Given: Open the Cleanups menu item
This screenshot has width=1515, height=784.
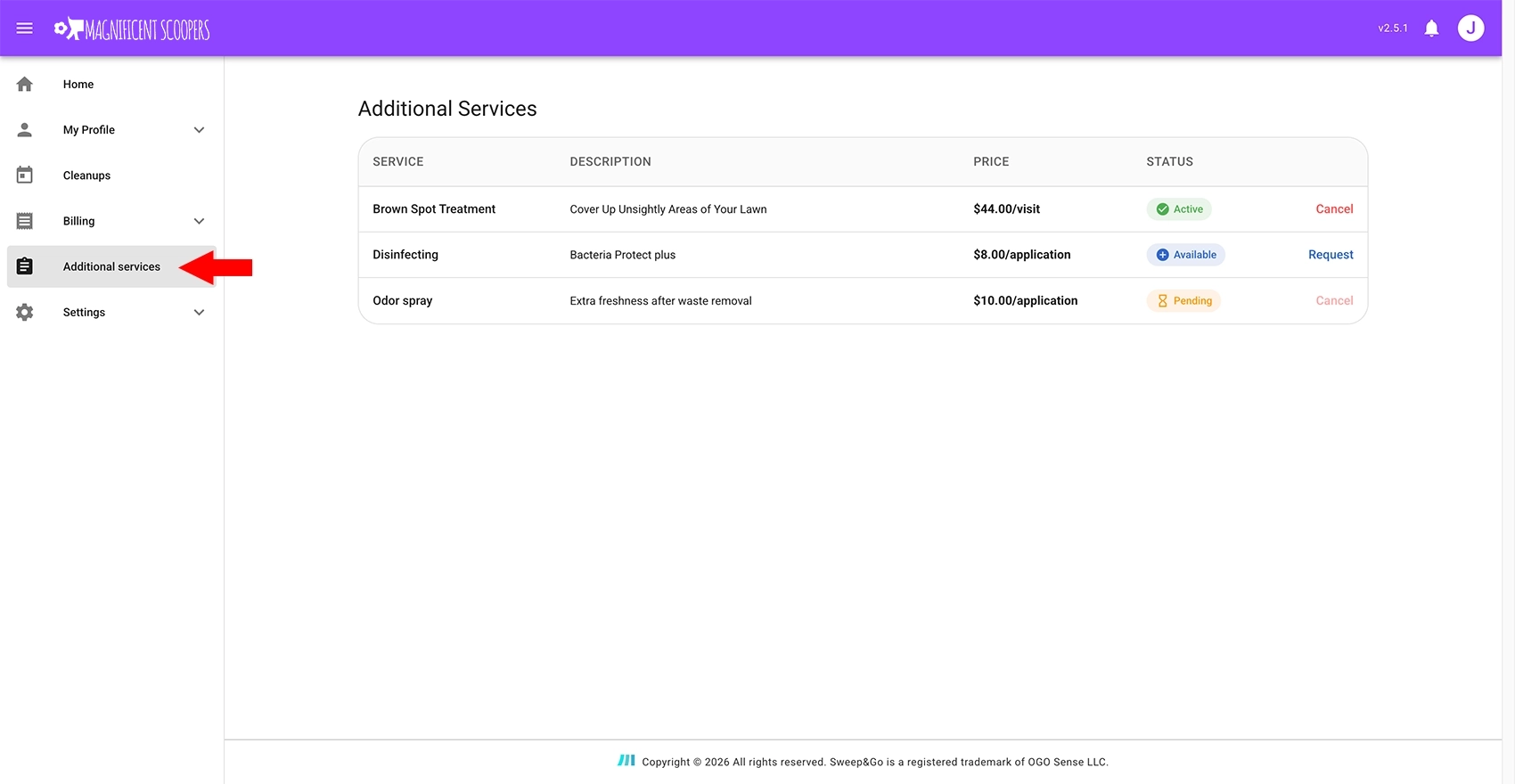Looking at the screenshot, I should click(x=86, y=176).
